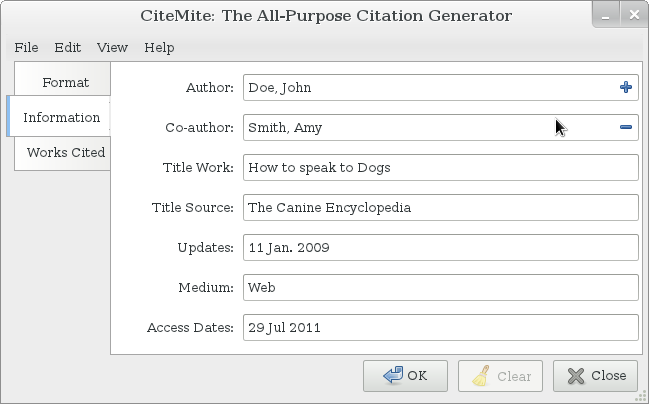Click the Access Dates field
Image resolution: width=649 pixels, height=404 pixels.
click(x=440, y=327)
